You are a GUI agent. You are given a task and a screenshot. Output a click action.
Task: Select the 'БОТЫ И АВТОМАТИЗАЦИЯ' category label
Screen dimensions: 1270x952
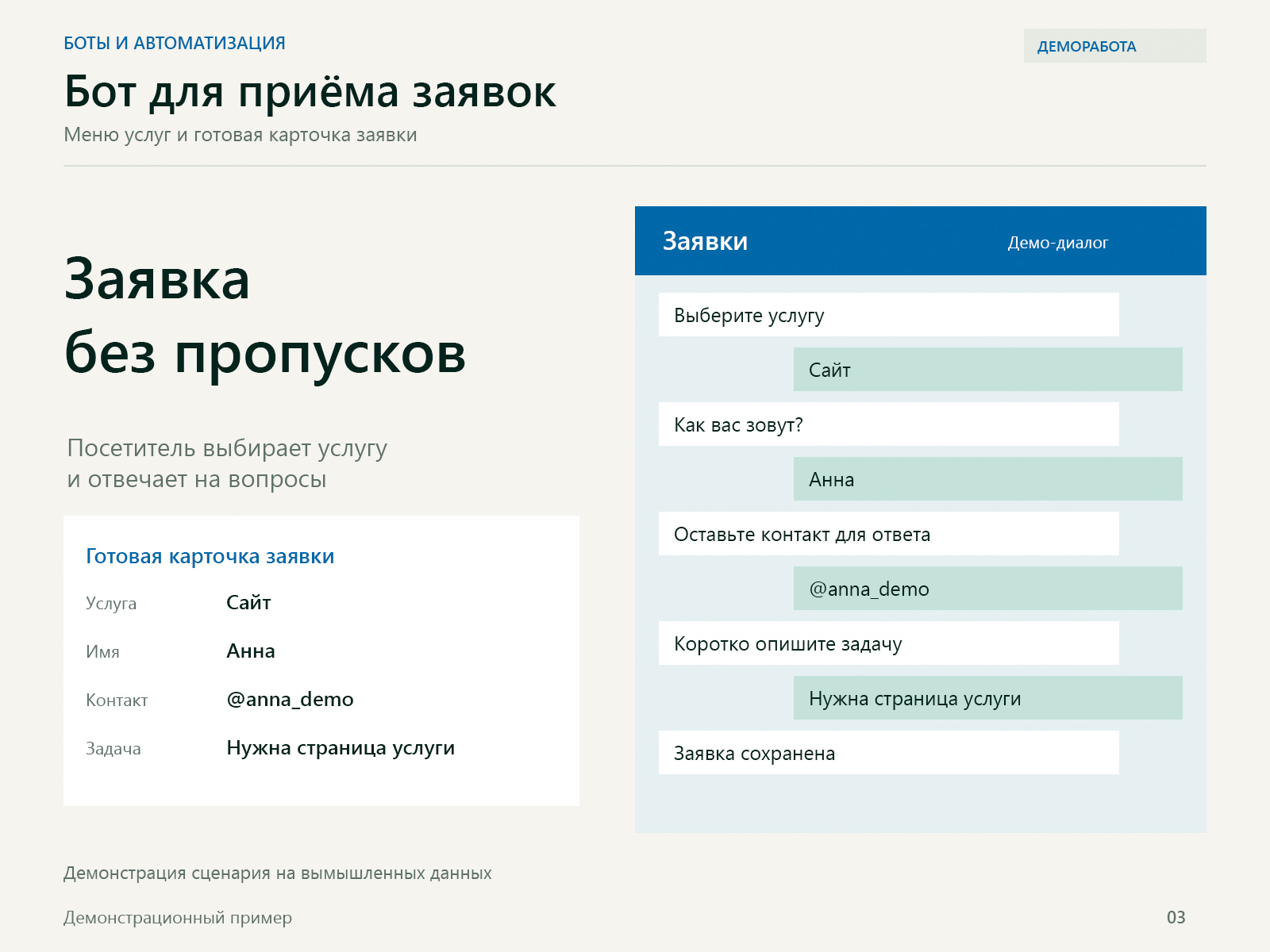(x=175, y=44)
